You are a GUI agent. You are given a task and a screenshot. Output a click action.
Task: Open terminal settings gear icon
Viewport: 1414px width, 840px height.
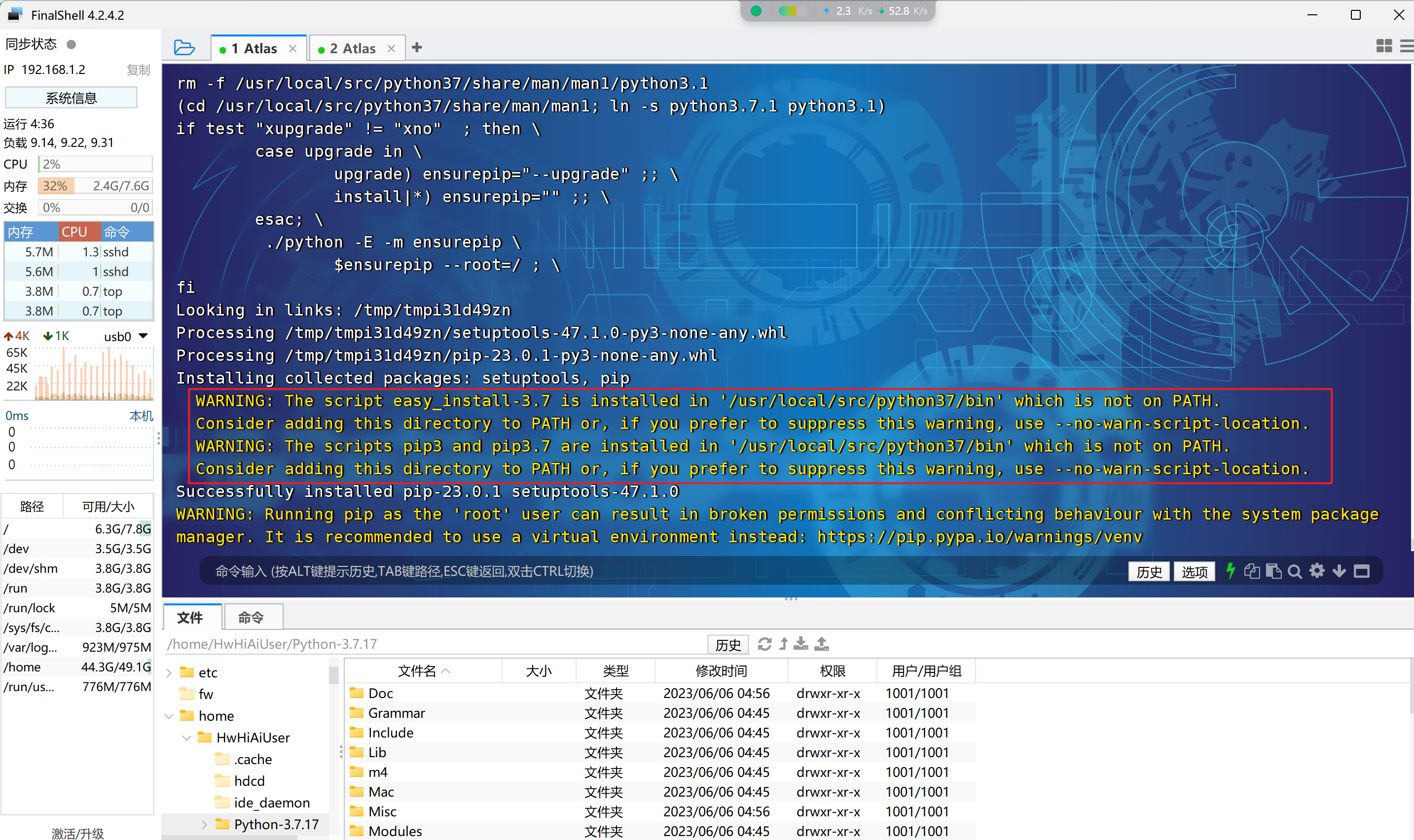point(1317,570)
